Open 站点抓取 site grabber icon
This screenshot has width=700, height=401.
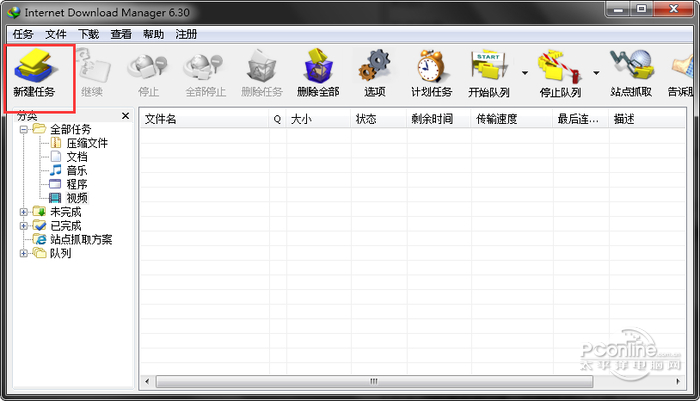point(631,66)
